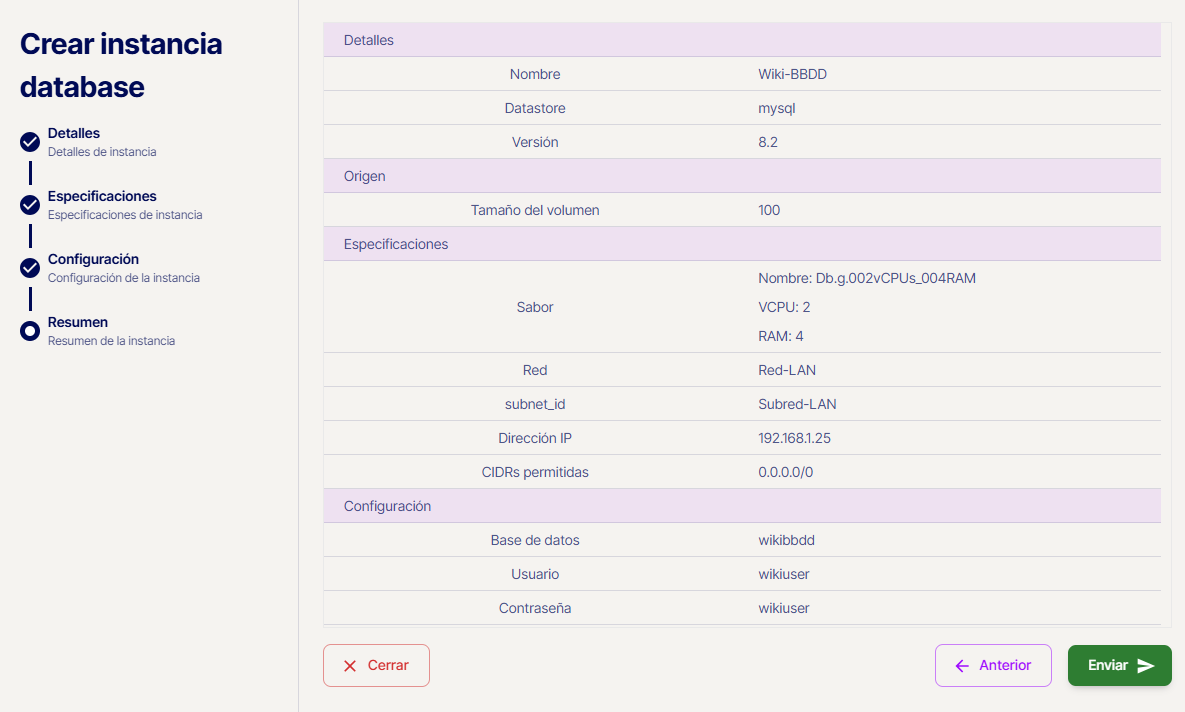This screenshot has width=1185, height=712.
Task: Click the paper plane icon in Enviar
Action: pyautogui.click(x=1146, y=666)
